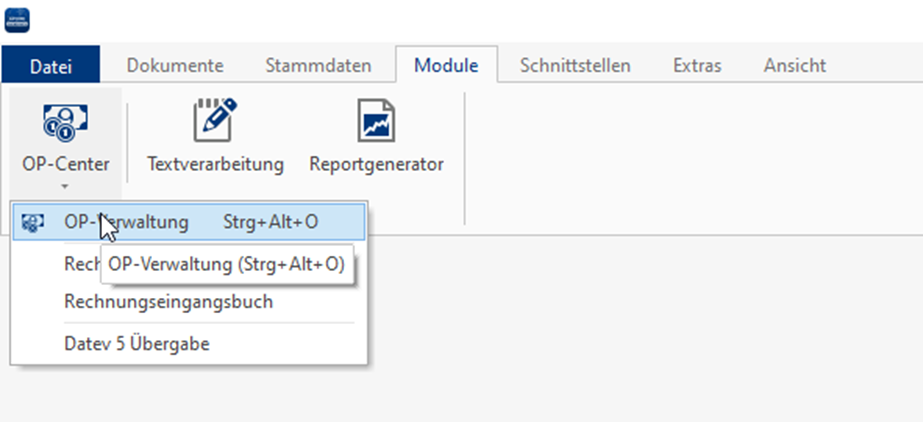Open the Schnittstellen tab

(x=575, y=66)
